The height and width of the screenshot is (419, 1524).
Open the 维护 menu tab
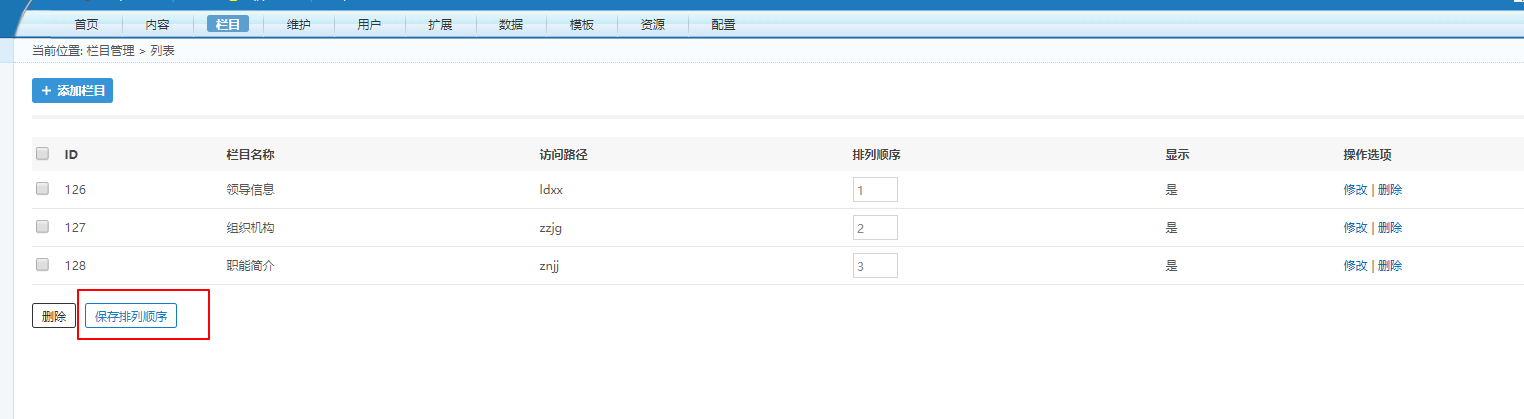pos(298,25)
